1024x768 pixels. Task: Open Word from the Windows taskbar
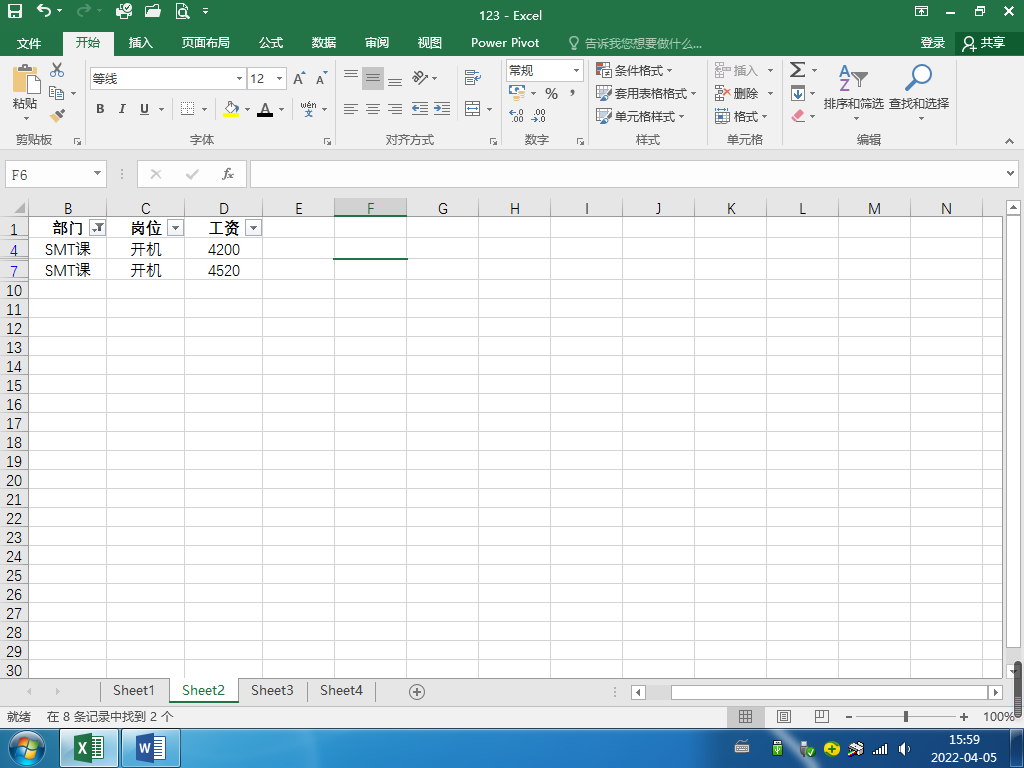tap(150, 748)
